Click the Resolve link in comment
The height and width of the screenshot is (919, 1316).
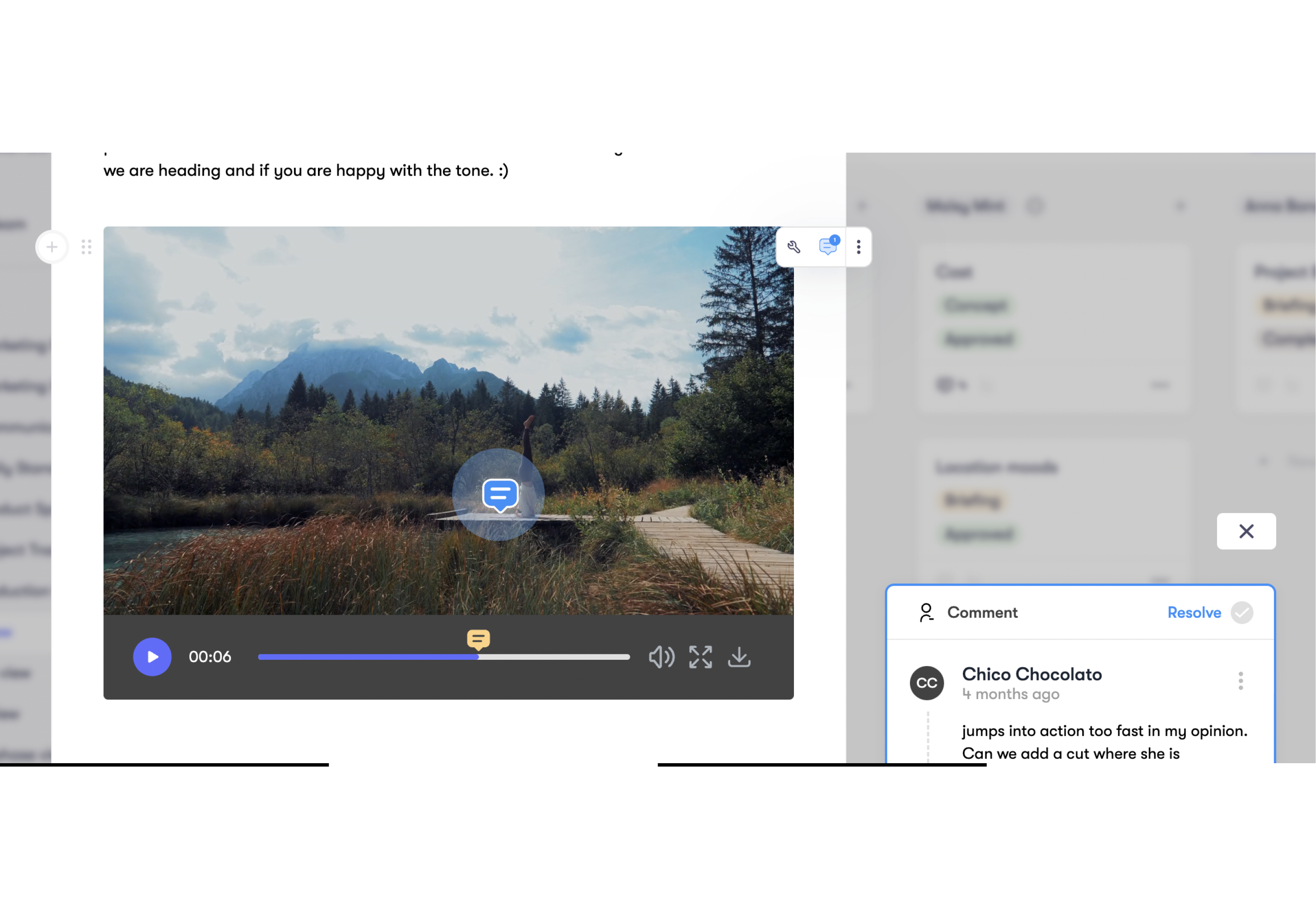coord(1194,612)
